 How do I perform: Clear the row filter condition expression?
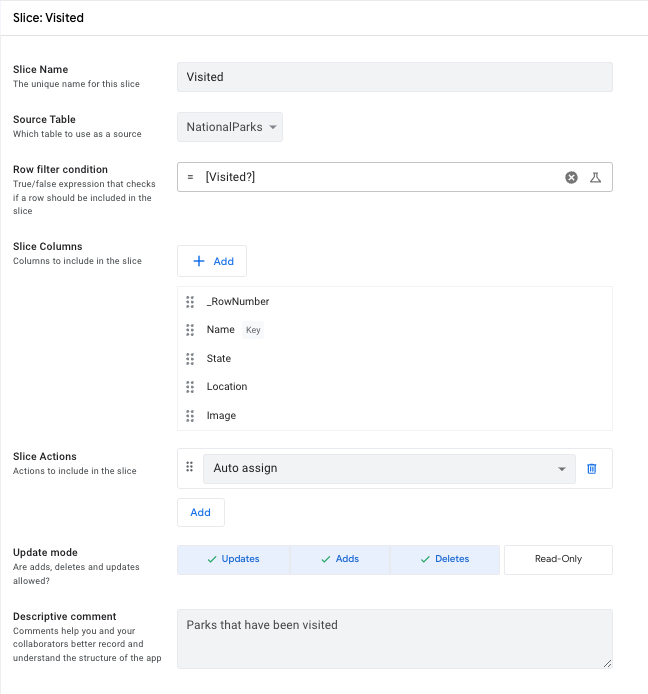[571, 177]
